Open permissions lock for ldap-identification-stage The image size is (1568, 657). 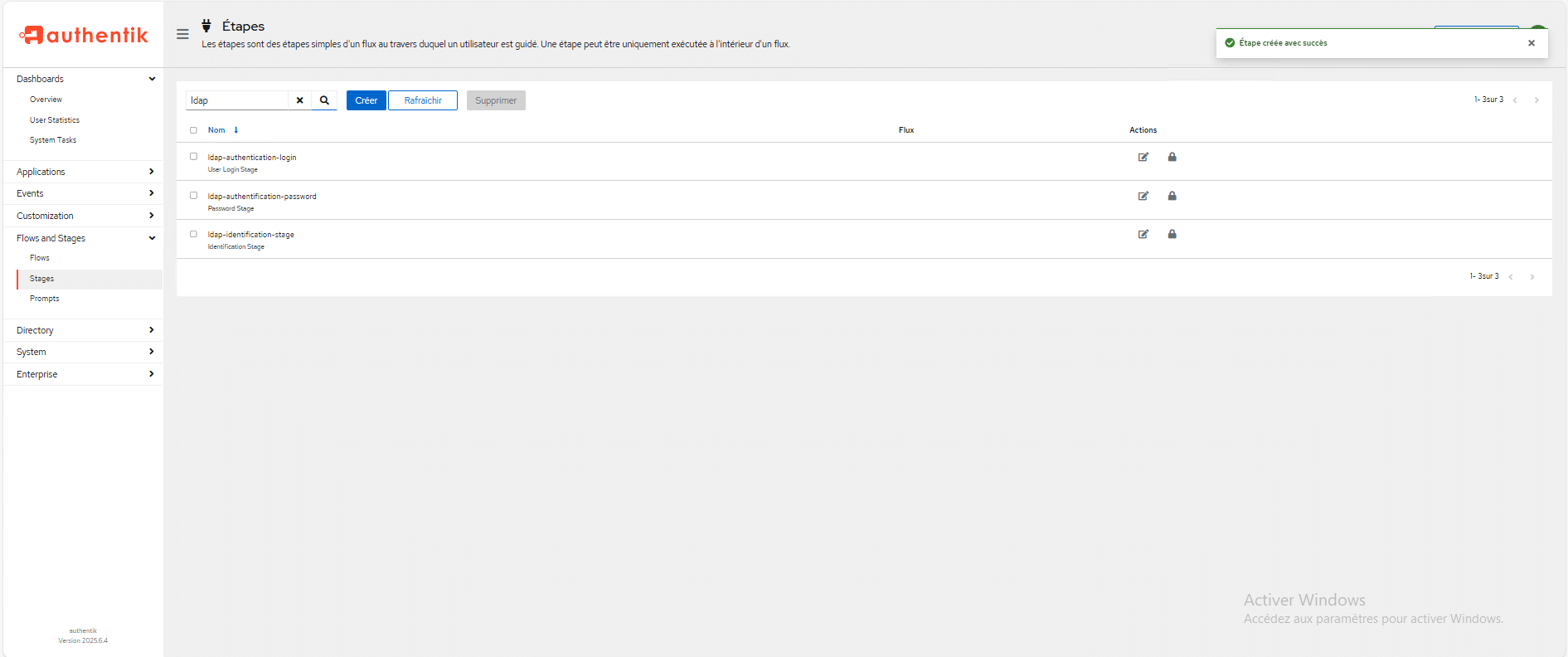click(x=1172, y=234)
